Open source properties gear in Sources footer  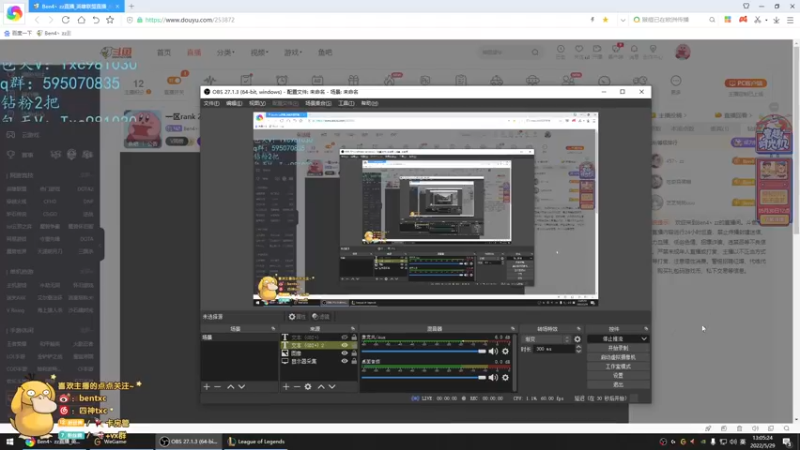(308, 387)
